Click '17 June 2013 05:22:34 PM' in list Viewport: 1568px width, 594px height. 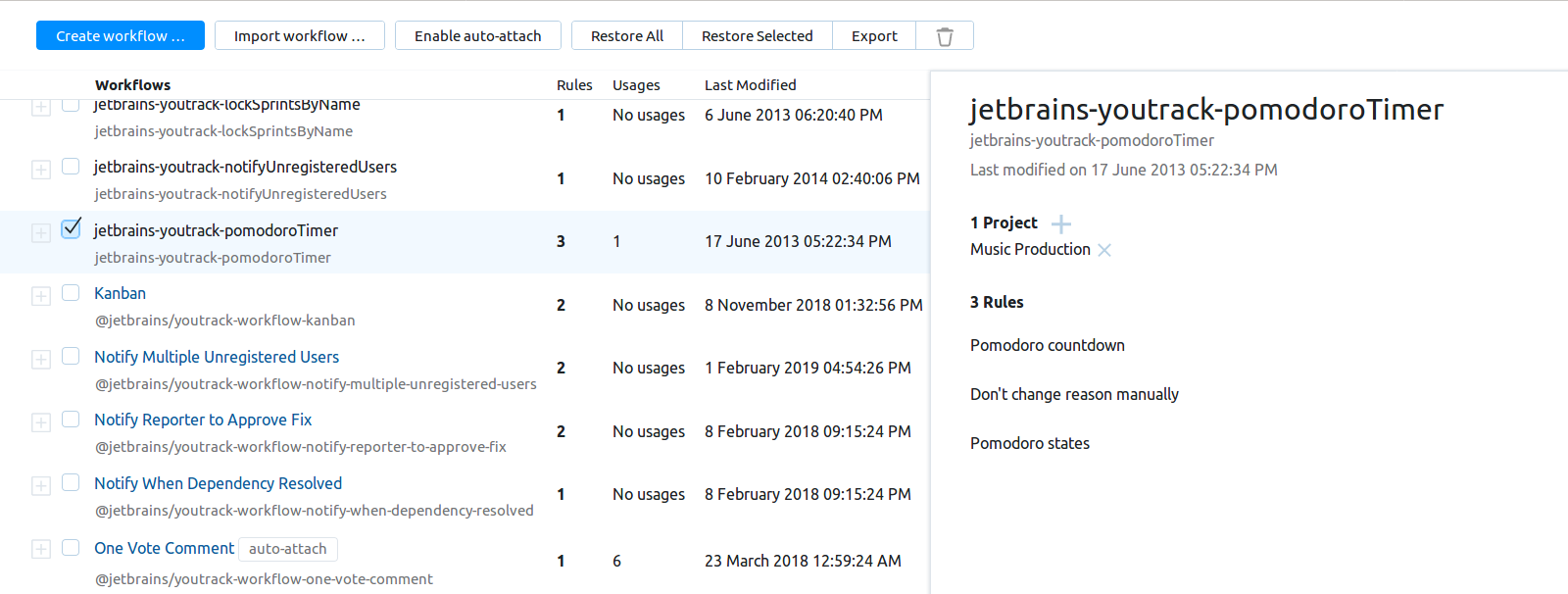coord(798,241)
